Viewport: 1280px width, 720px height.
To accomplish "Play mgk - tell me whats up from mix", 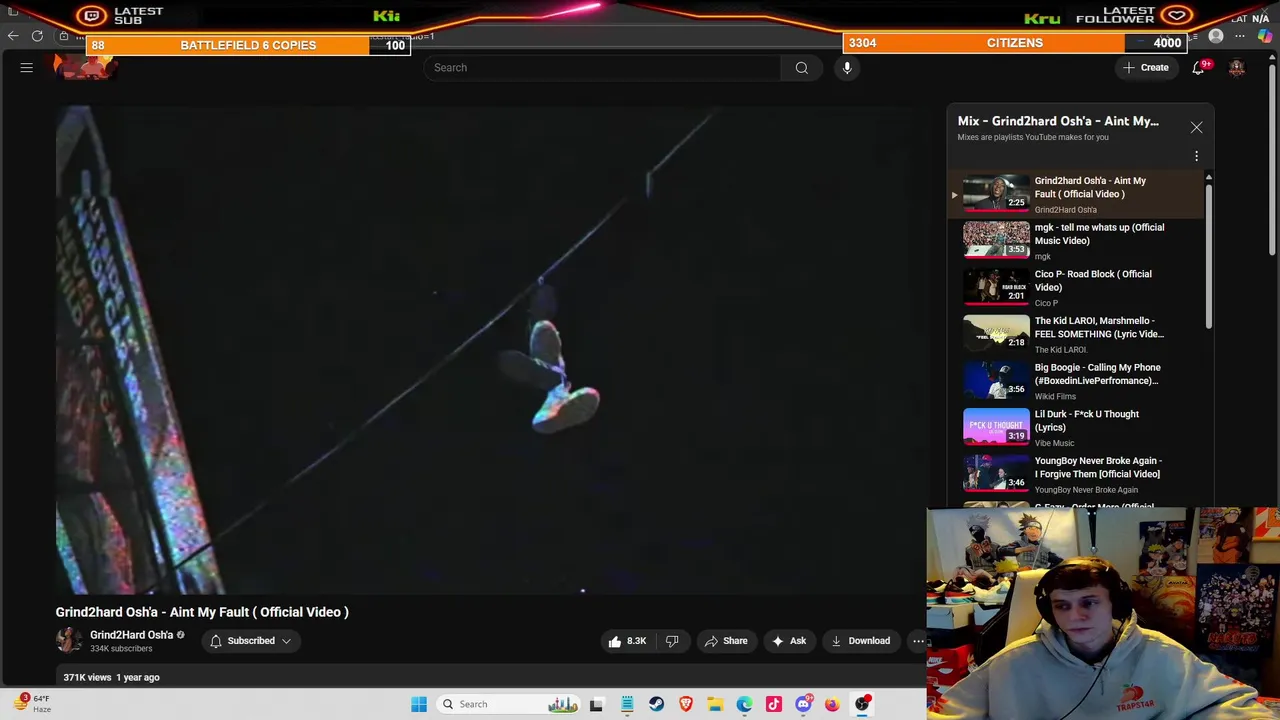I will pos(1075,240).
